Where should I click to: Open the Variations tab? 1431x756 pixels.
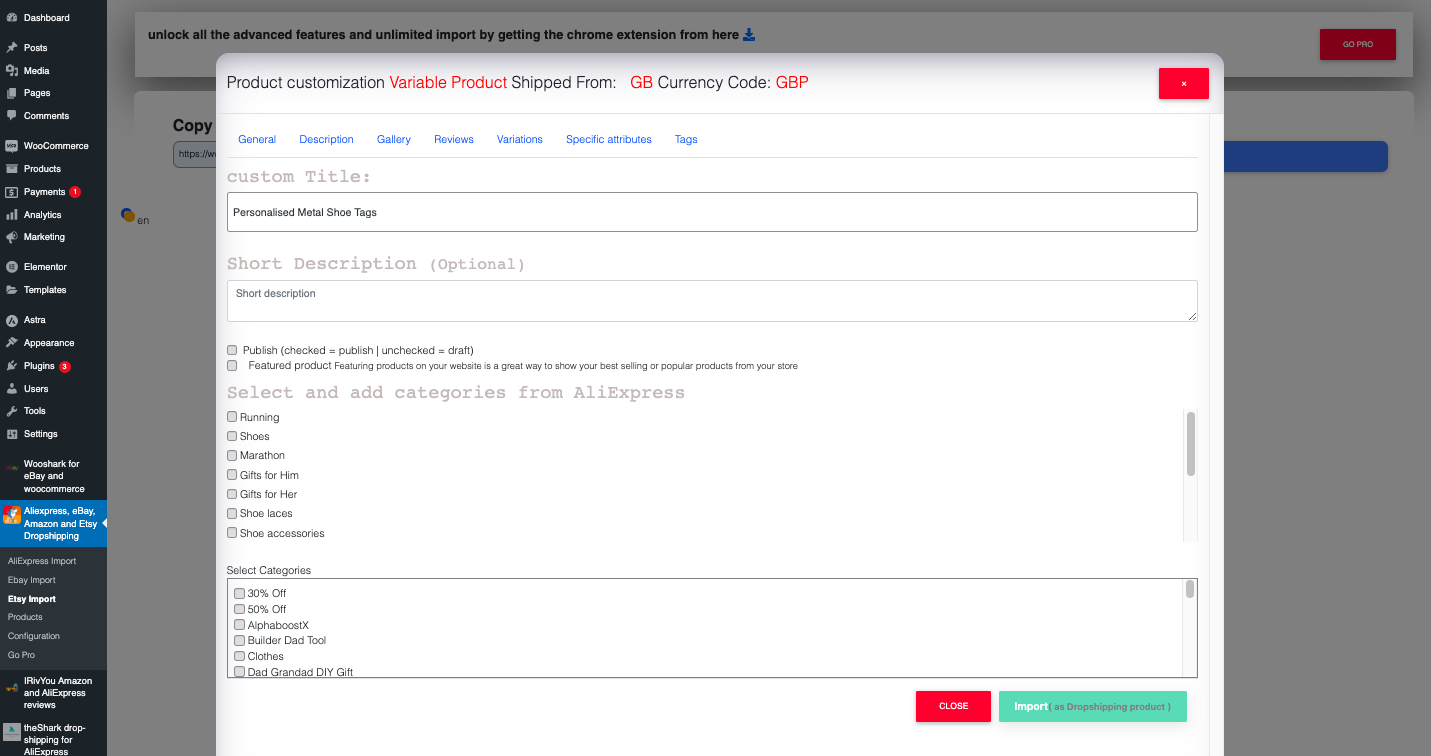pyautogui.click(x=520, y=139)
